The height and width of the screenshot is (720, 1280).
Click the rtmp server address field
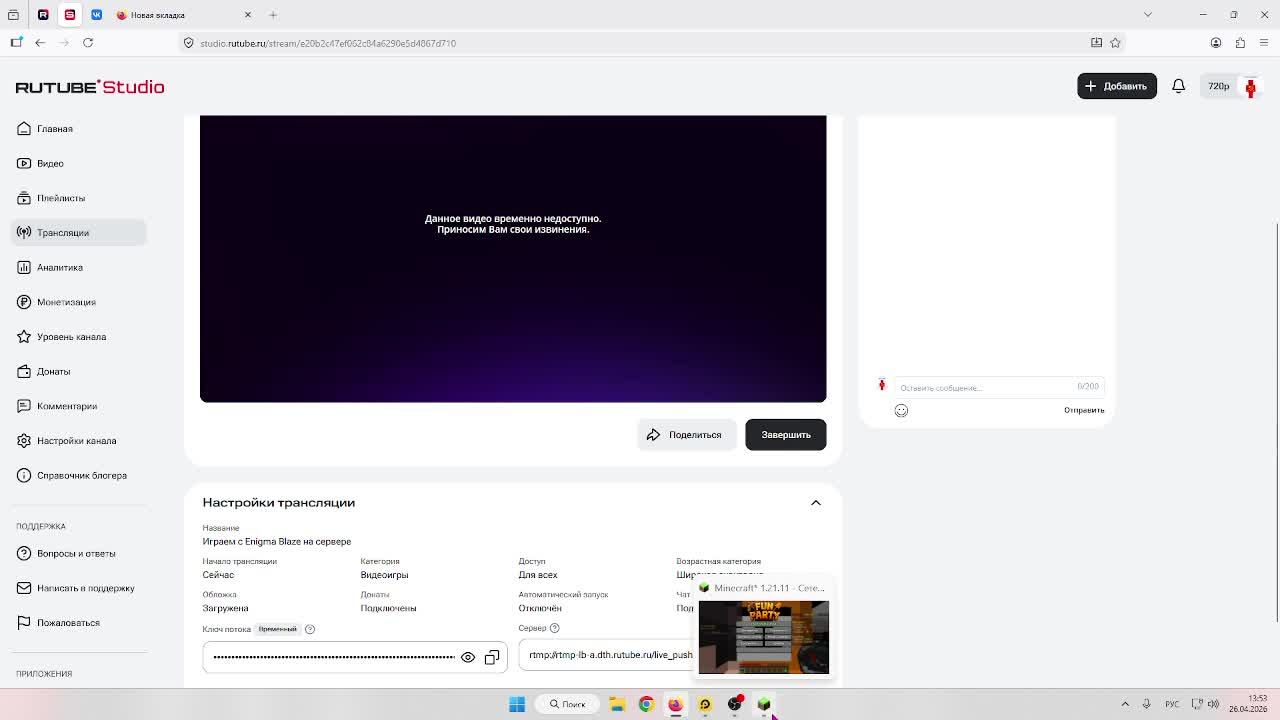[x=610, y=655]
